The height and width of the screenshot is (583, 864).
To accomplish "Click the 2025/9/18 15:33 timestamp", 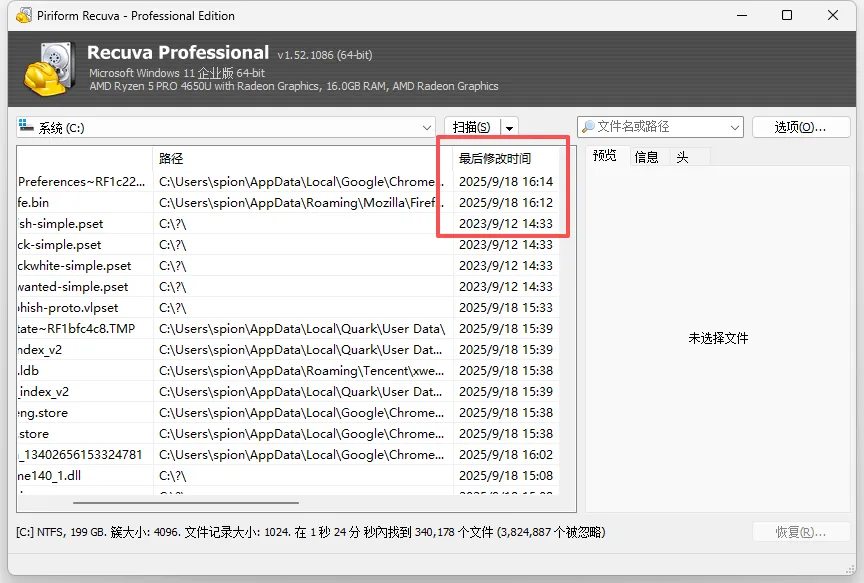I will point(506,307).
